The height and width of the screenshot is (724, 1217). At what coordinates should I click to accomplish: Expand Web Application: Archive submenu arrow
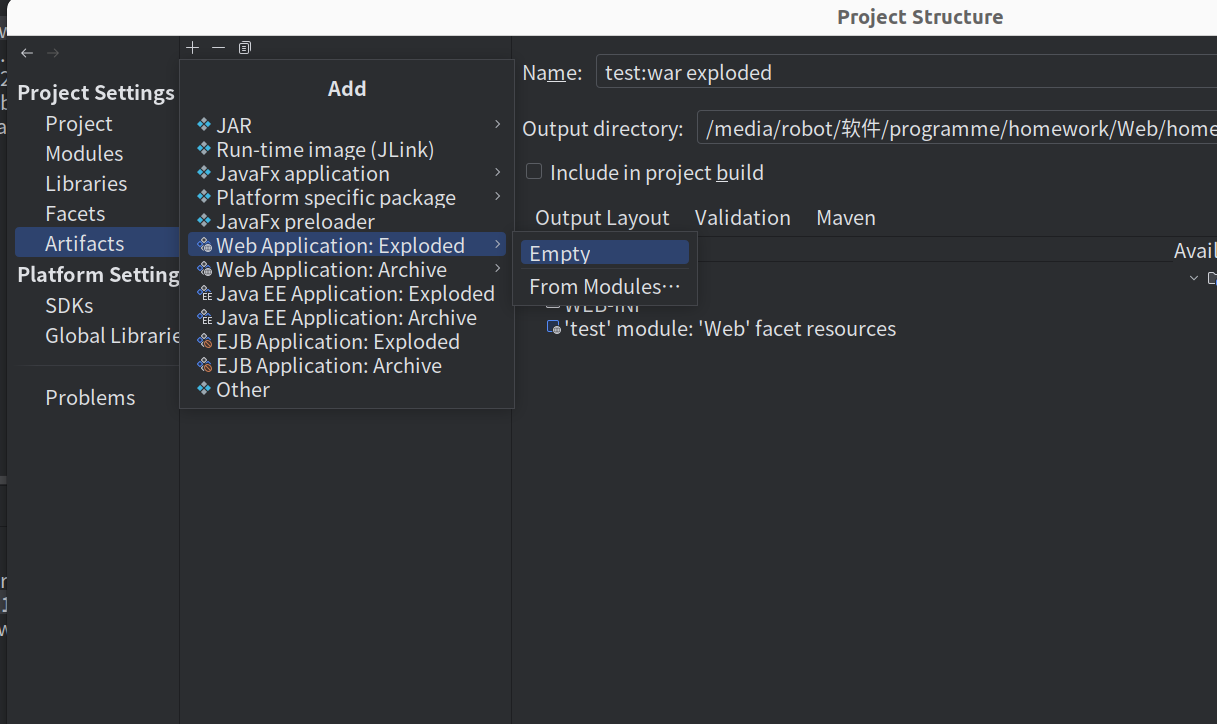497,269
